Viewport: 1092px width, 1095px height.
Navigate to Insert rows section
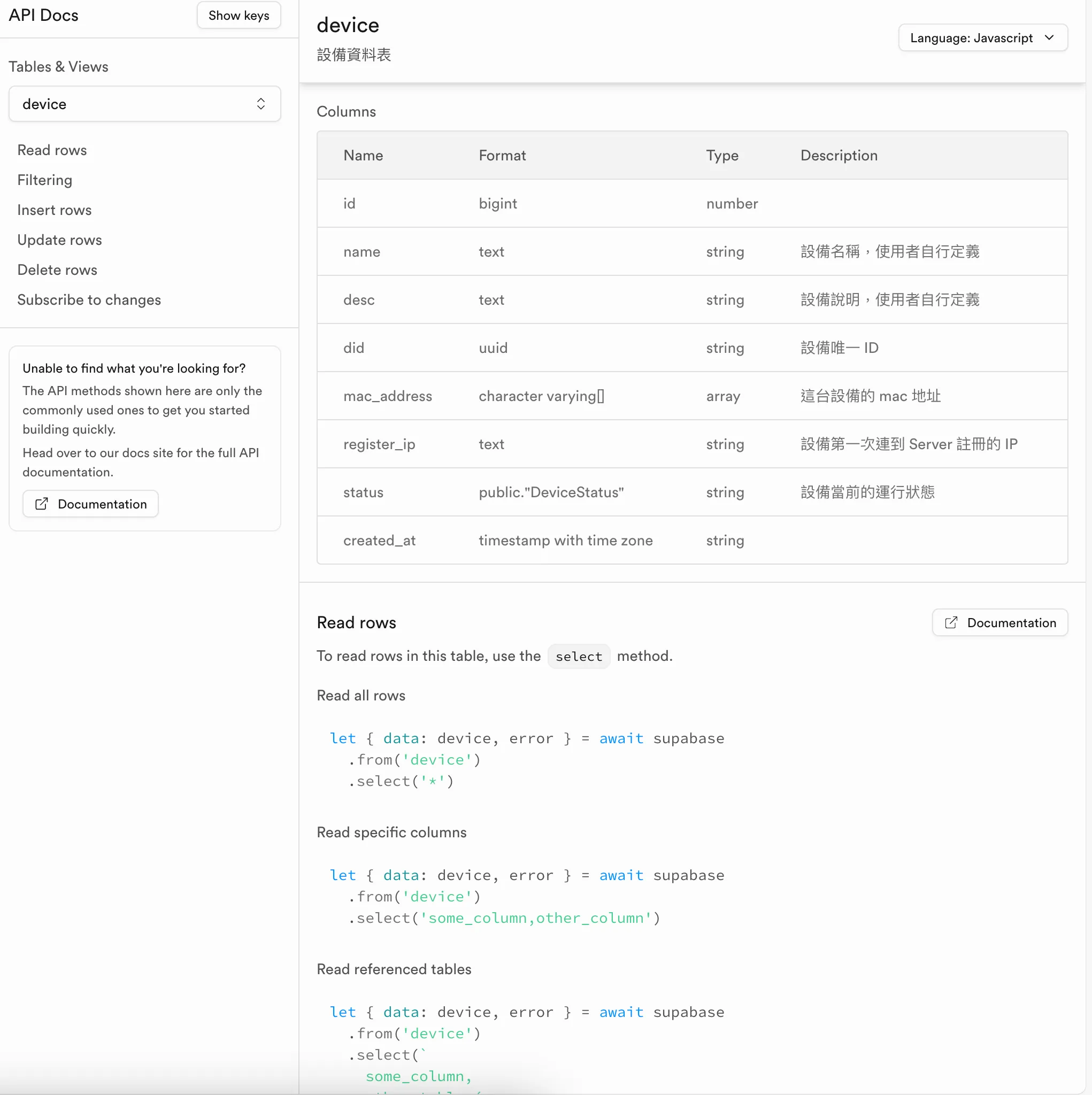55,210
